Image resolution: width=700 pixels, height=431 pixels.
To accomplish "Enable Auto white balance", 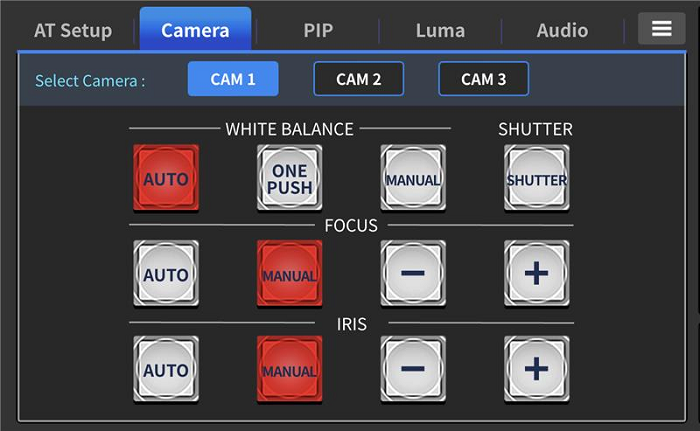I will (x=166, y=179).
